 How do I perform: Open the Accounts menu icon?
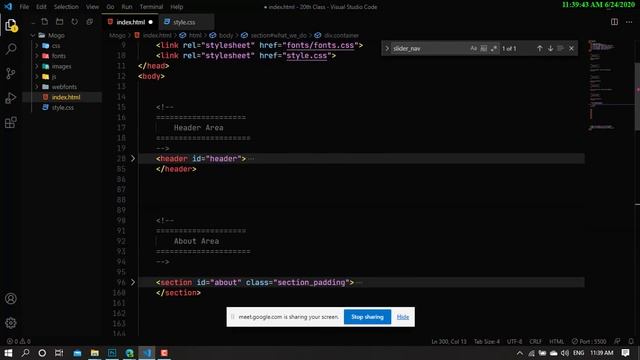11,298
